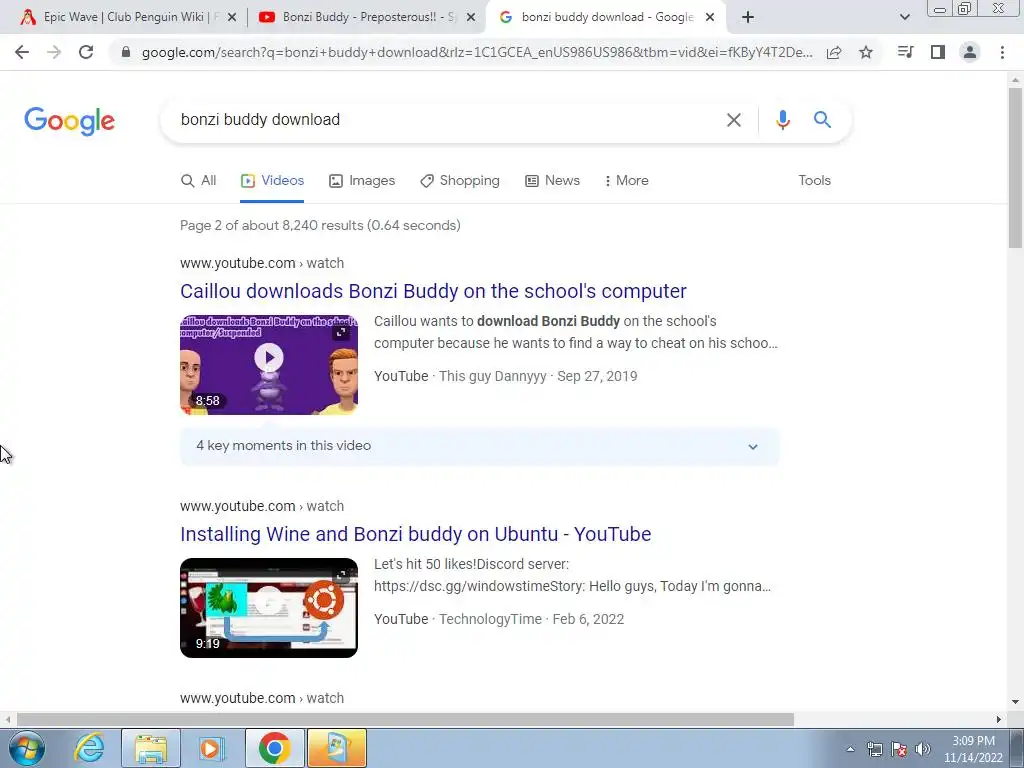
Task: Click the scroll right arrow on horizontal scrollbar
Action: [x=999, y=720]
